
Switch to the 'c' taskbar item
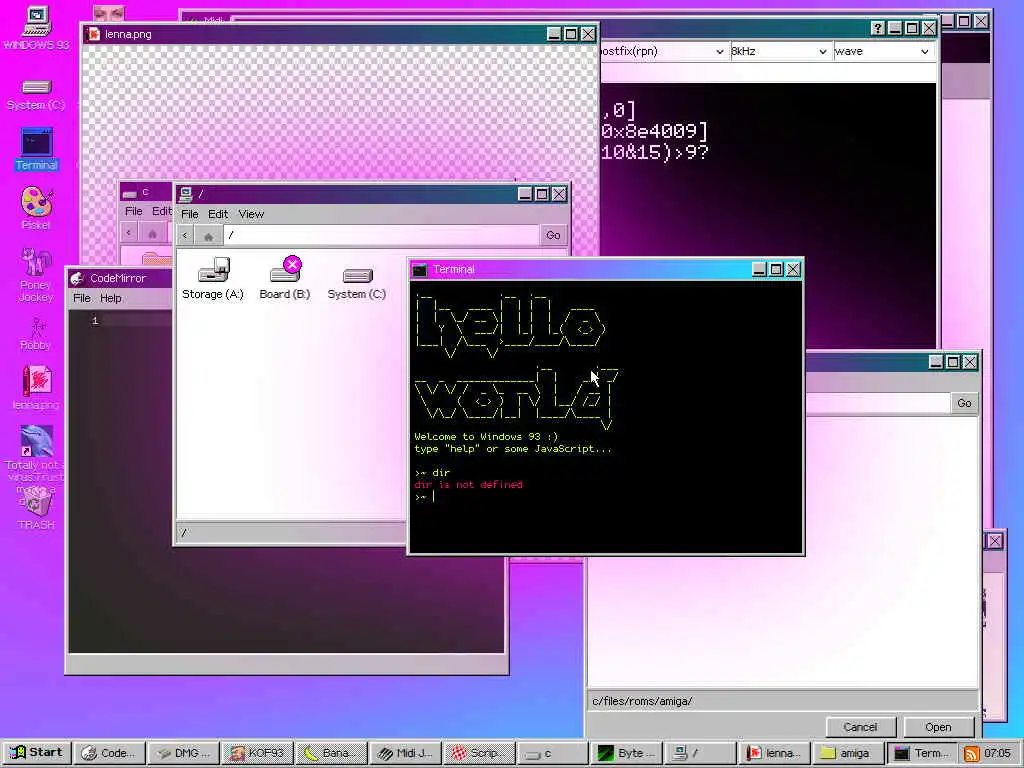[551, 753]
